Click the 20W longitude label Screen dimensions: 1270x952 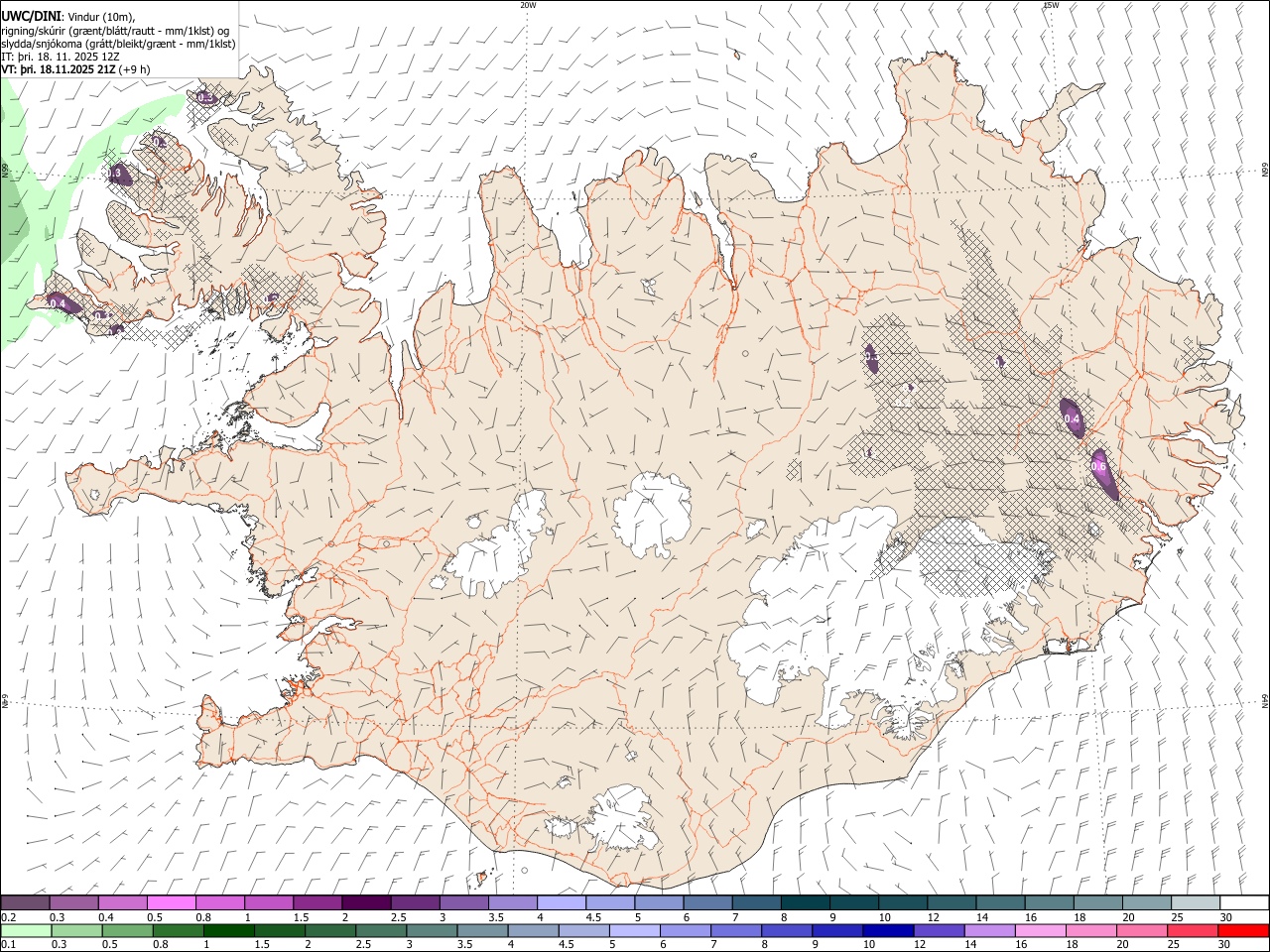tap(528, 5)
